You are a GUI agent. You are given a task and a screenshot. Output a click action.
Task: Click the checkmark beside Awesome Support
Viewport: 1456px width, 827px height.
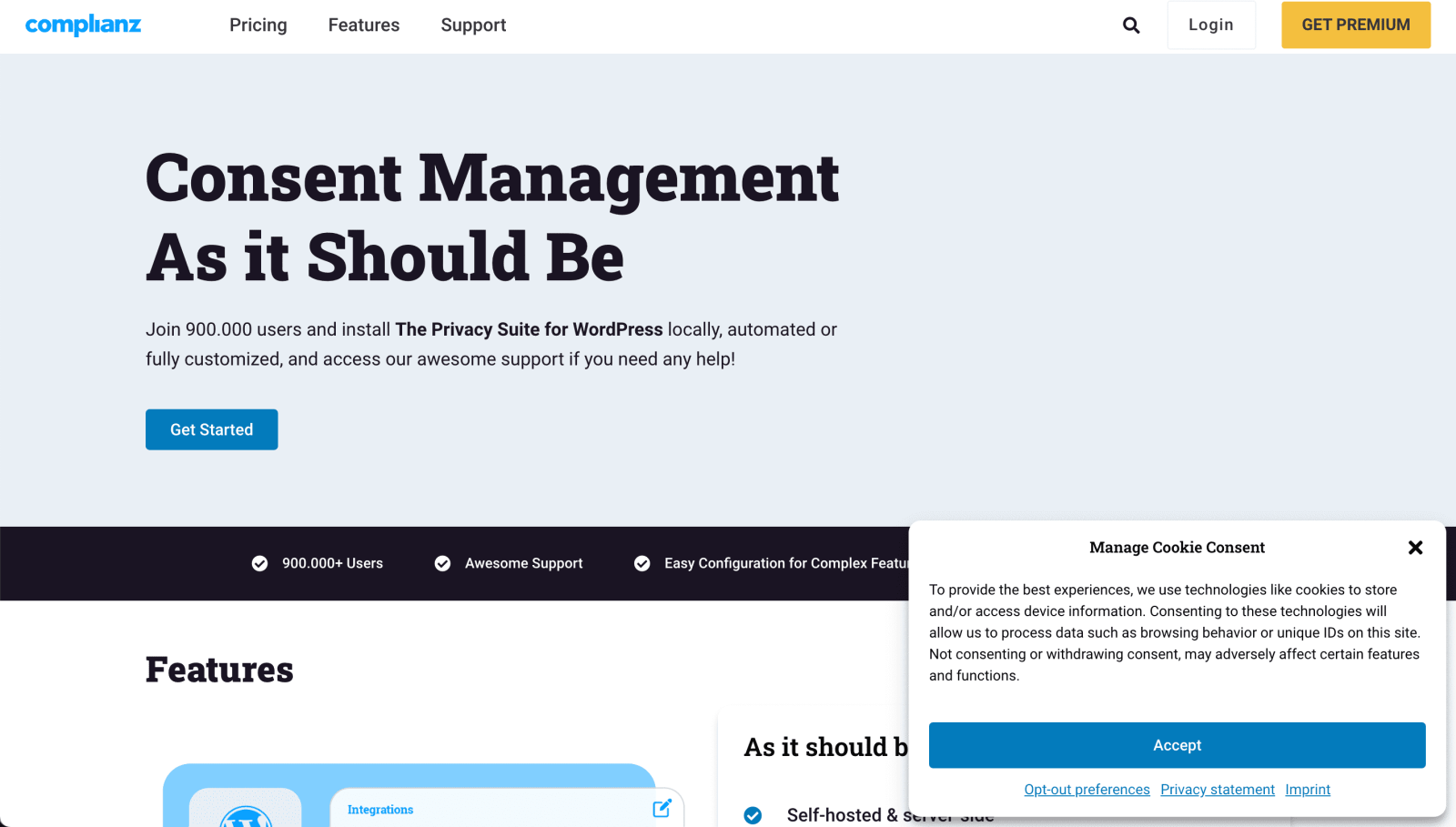(x=442, y=564)
